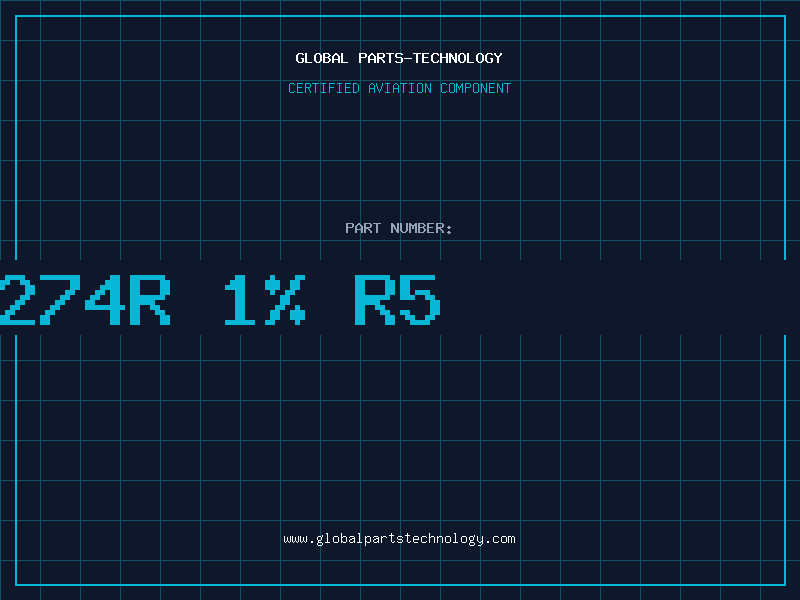Click the large digit 1 before percent sign
Image resolution: width=800 pixels, height=600 pixels.
240,300
